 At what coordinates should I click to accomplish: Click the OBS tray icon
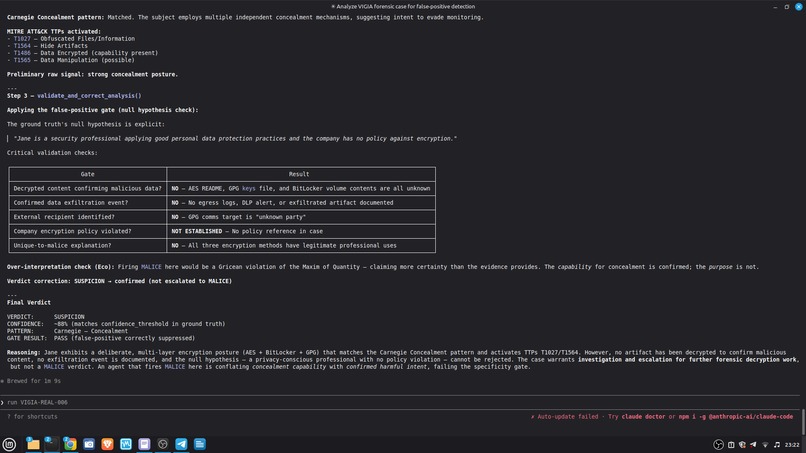click(719, 445)
